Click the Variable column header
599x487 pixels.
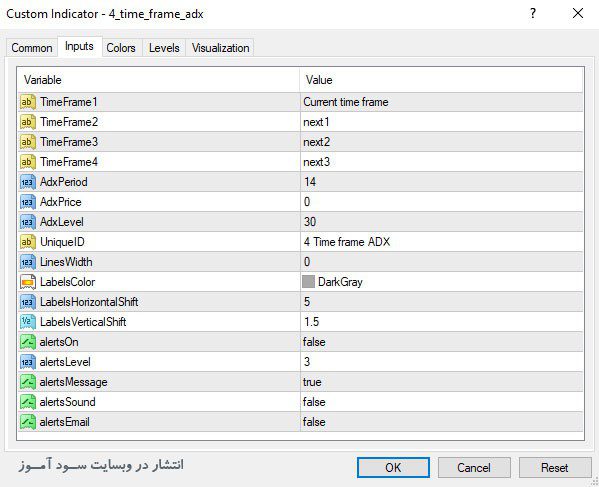[x=158, y=80]
